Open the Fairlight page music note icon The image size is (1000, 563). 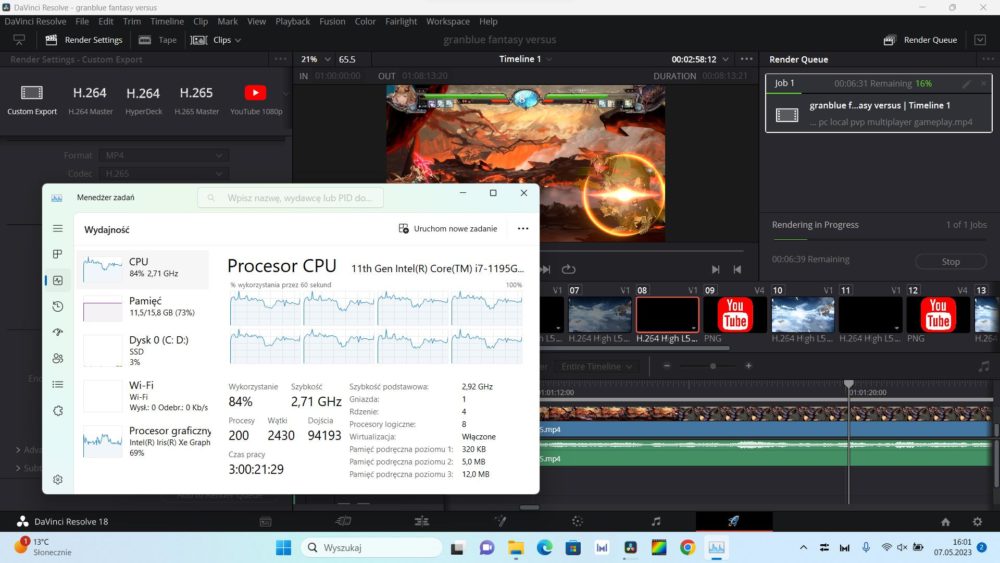point(656,522)
